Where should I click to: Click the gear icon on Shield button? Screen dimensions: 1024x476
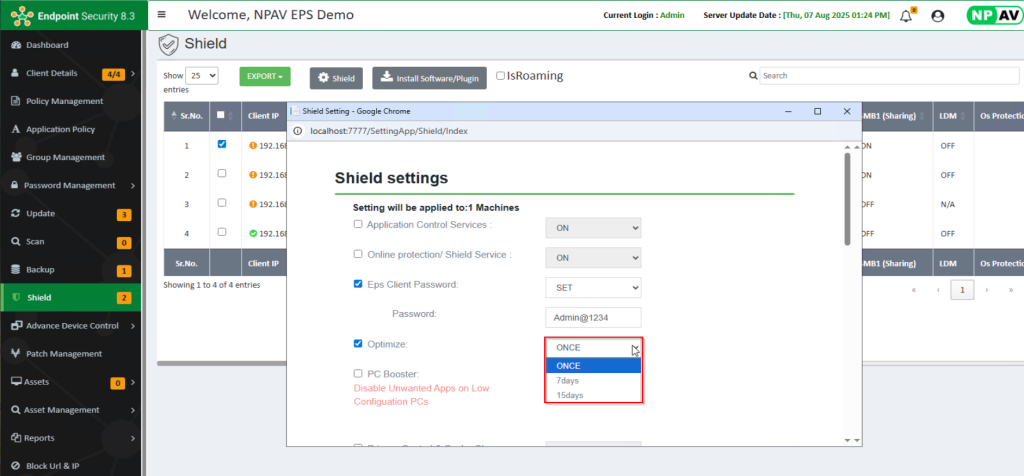tap(323, 78)
